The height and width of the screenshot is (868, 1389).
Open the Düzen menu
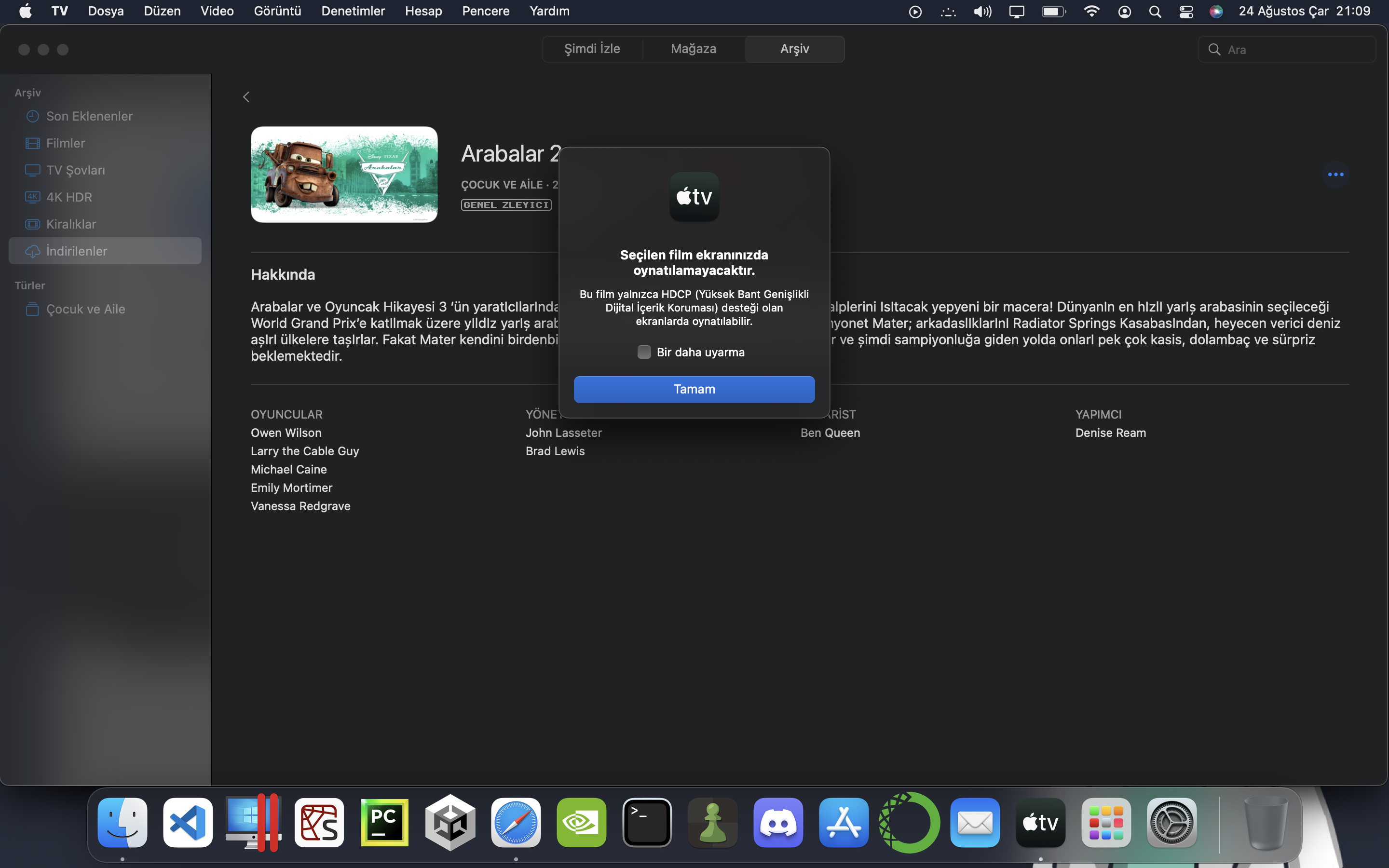coord(162,11)
